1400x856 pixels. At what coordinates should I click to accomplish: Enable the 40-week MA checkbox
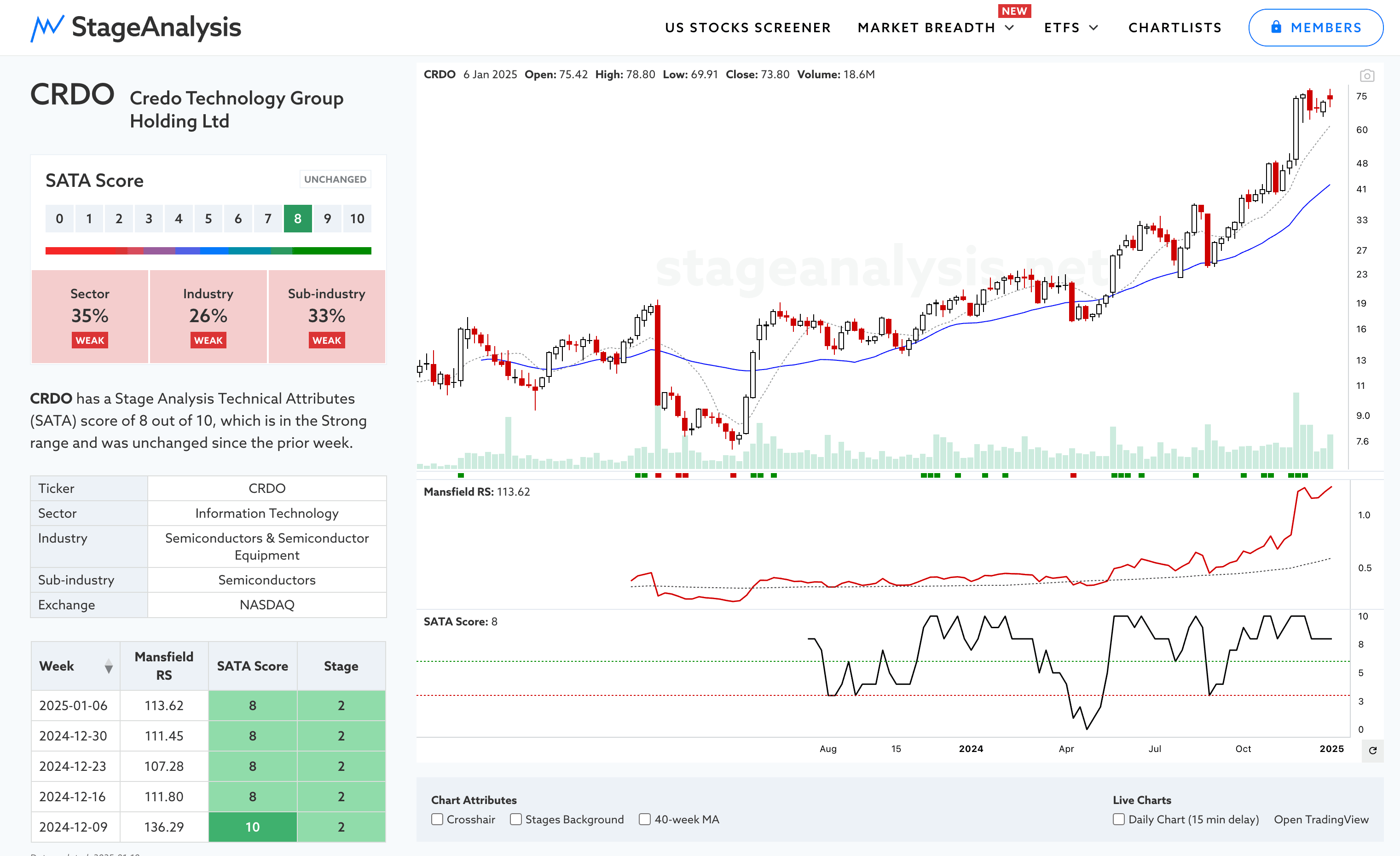pos(644,819)
